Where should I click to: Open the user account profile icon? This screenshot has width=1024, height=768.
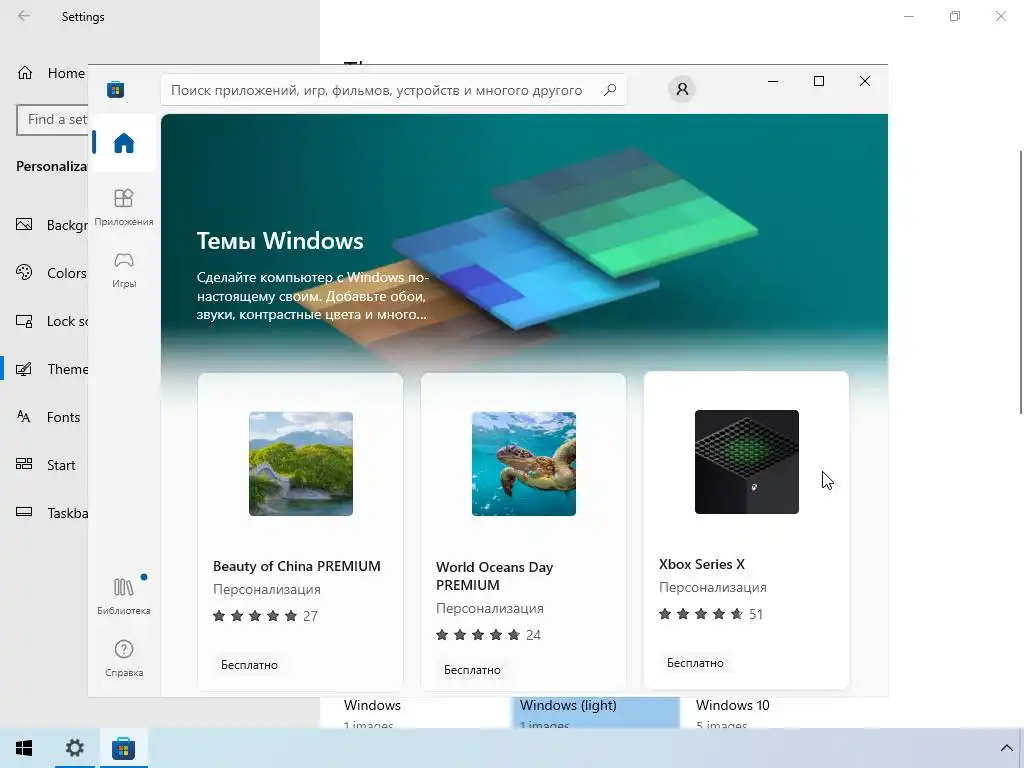coord(682,89)
